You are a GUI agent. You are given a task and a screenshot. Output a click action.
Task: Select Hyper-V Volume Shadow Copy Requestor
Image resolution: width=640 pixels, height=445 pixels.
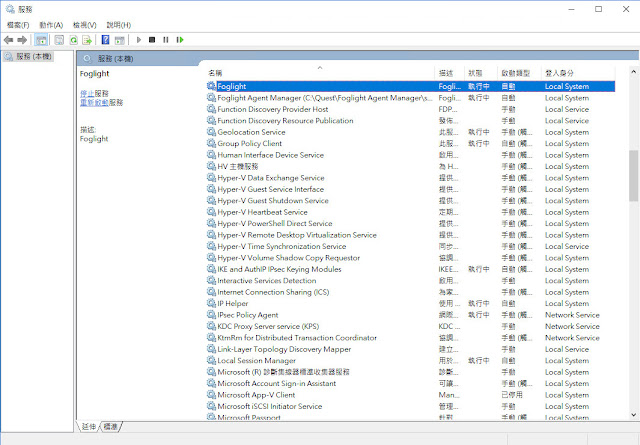(x=410, y=258)
